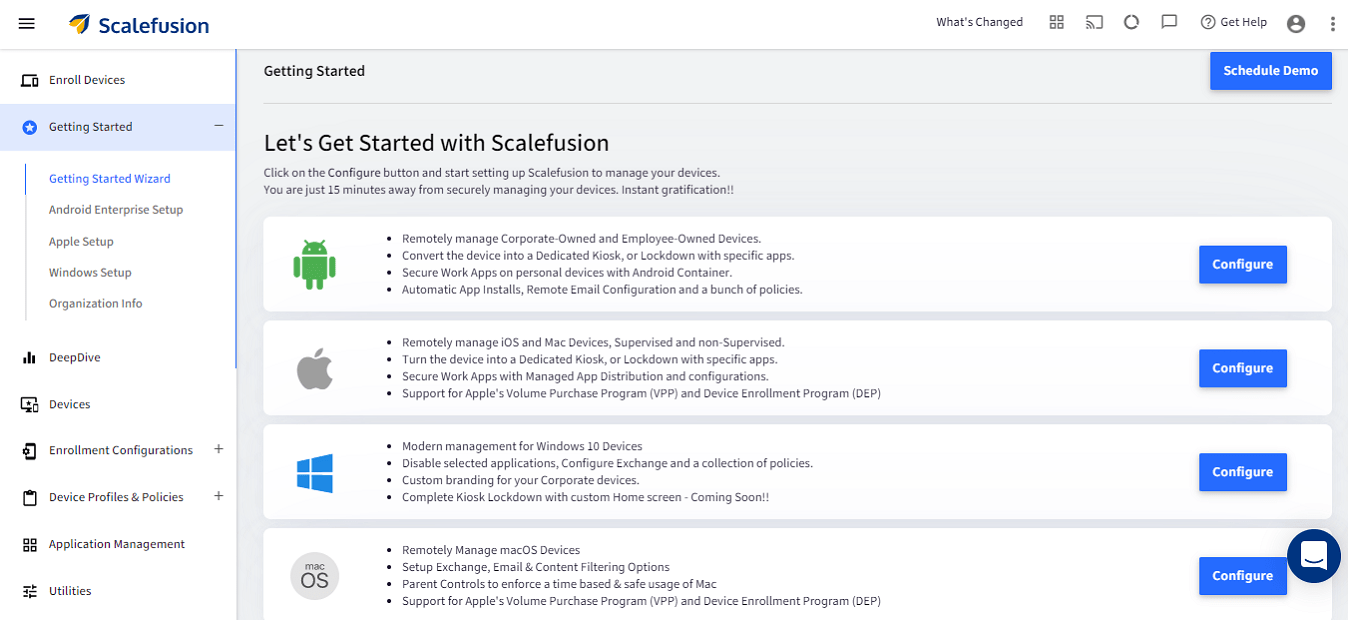Collapse the Getting Started section
This screenshot has height=620, width=1348.
[218, 126]
